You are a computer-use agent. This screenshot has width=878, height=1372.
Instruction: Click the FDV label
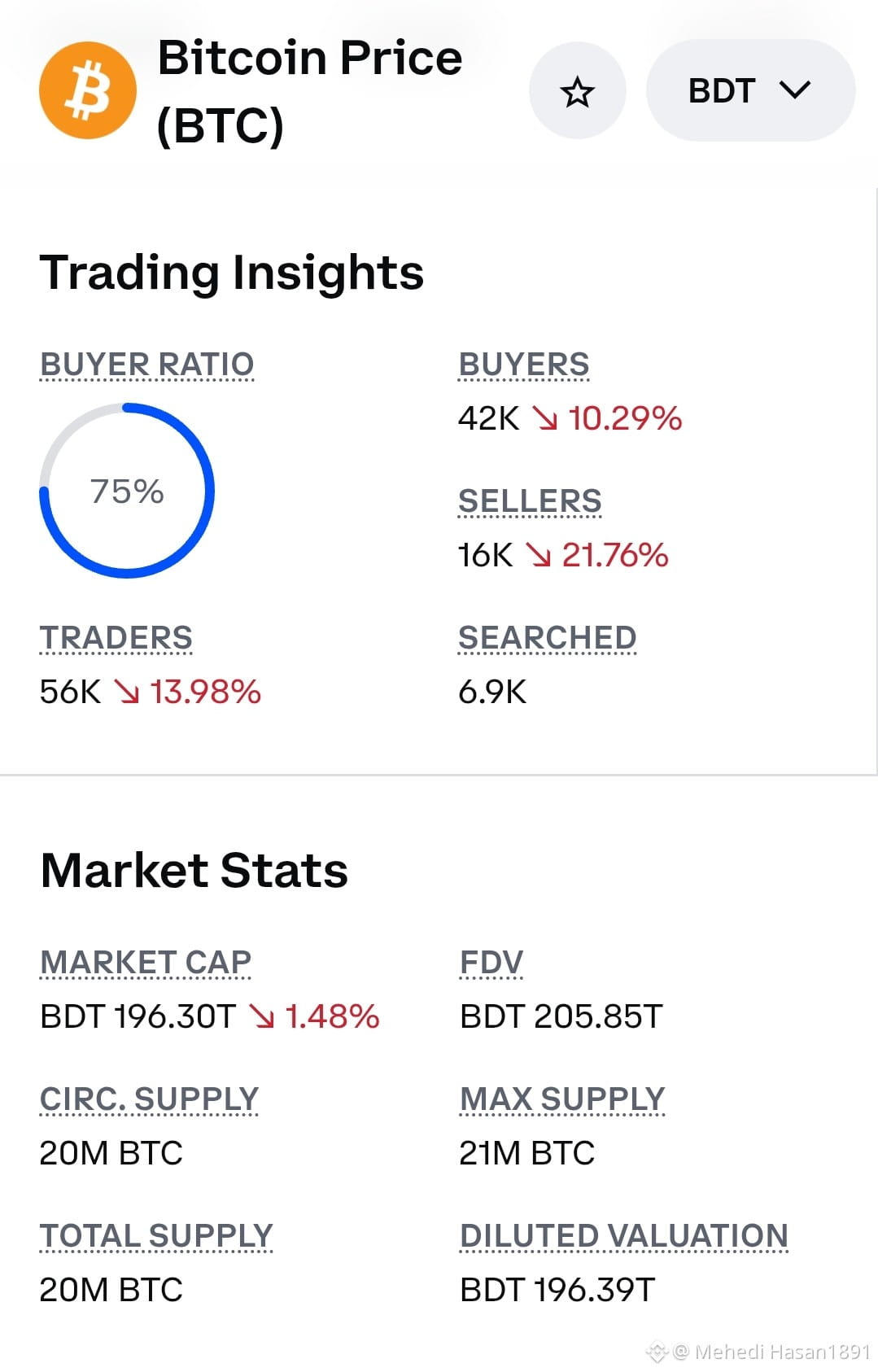pyautogui.click(x=491, y=962)
